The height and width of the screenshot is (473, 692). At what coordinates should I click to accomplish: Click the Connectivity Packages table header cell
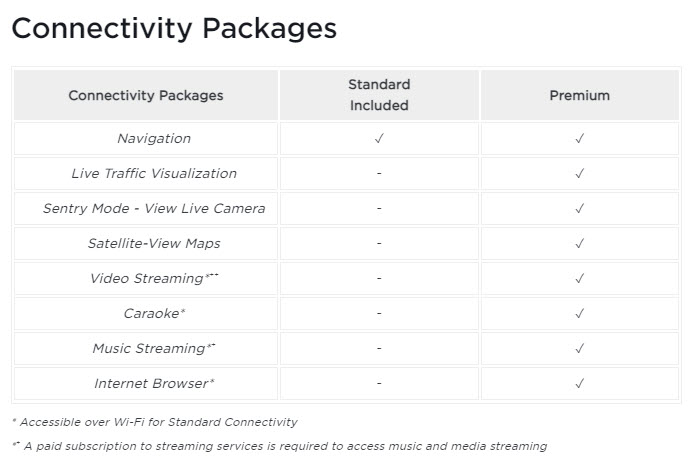tap(146, 95)
